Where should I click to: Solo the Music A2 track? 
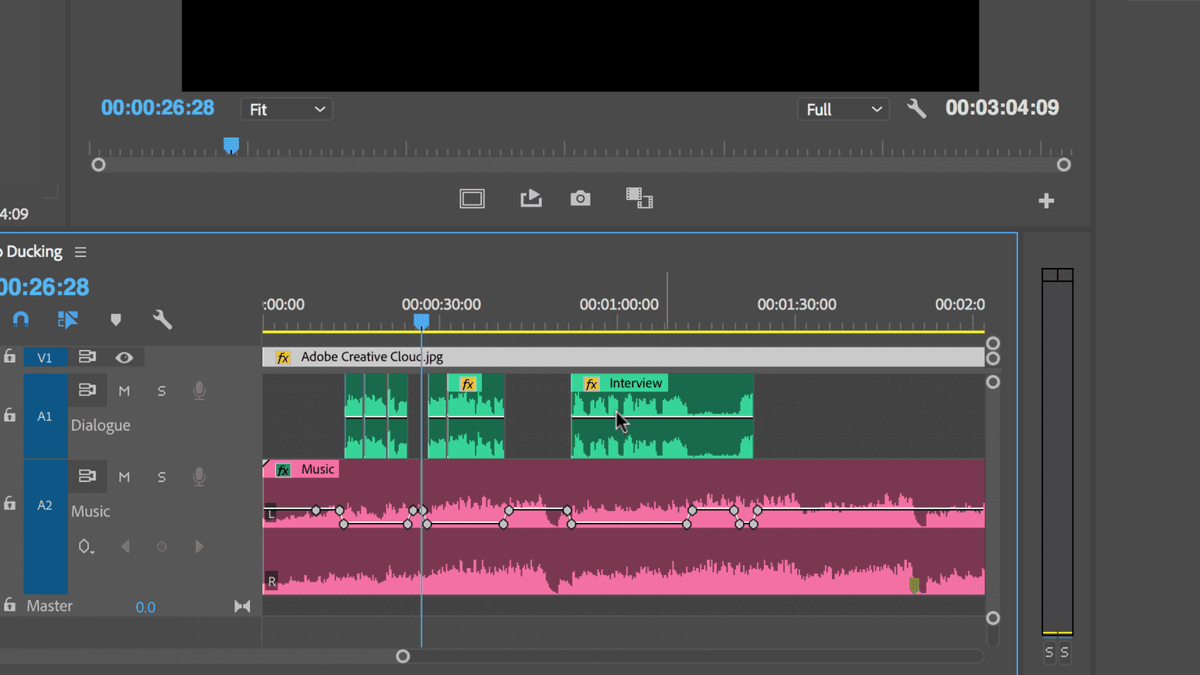click(161, 477)
